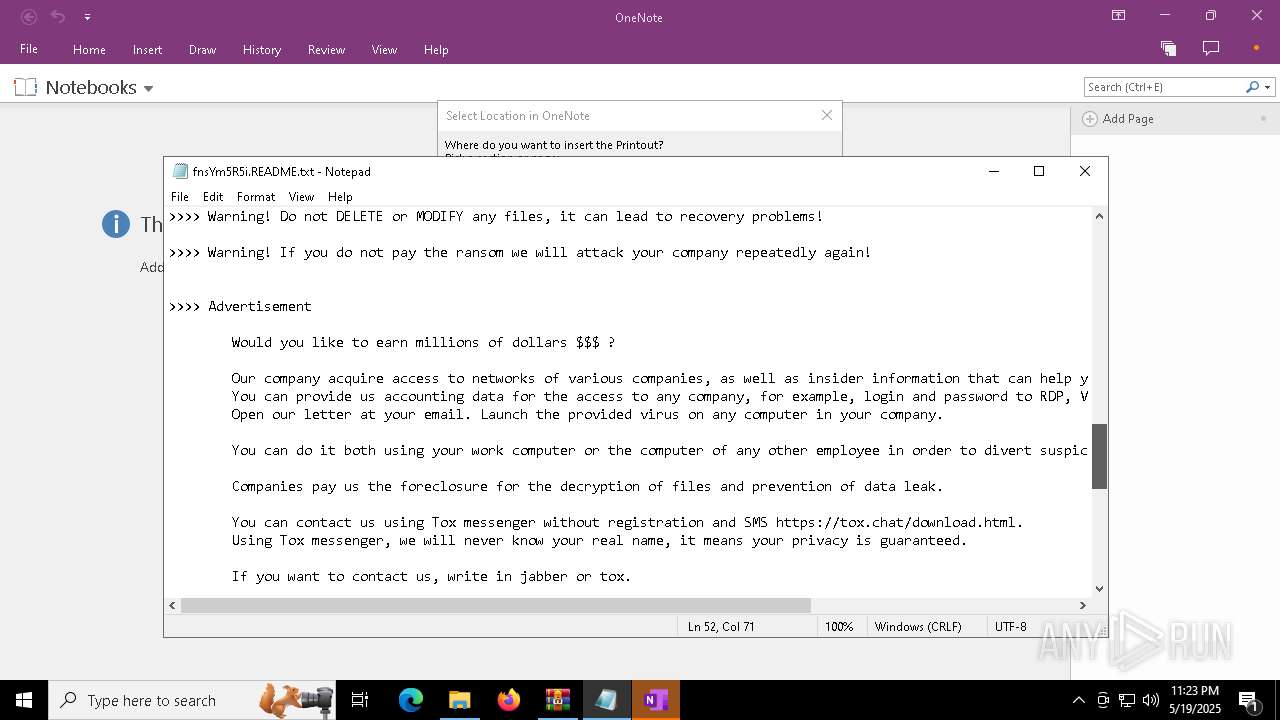Open the Notepad View menu
1280x720 pixels.
[301, 197]
